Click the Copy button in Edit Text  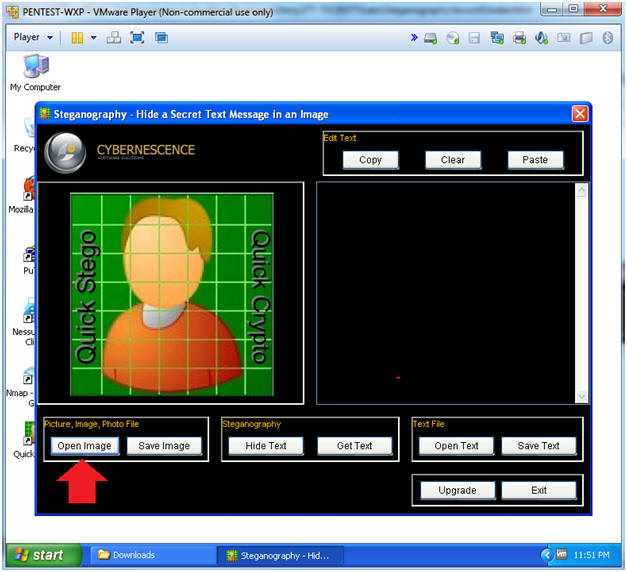tap(370, 160)
